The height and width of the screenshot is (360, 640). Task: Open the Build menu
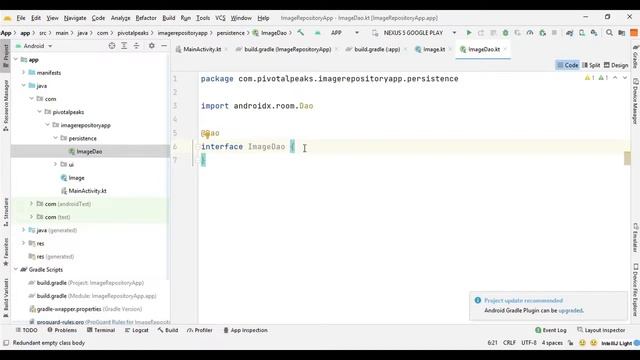pos(169,18)
